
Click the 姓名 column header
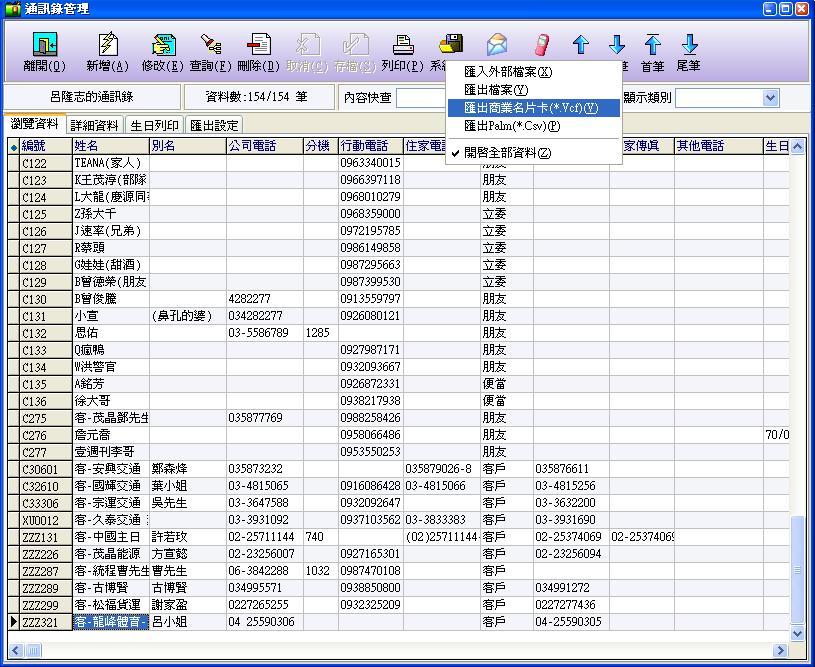tap(110, 146)
